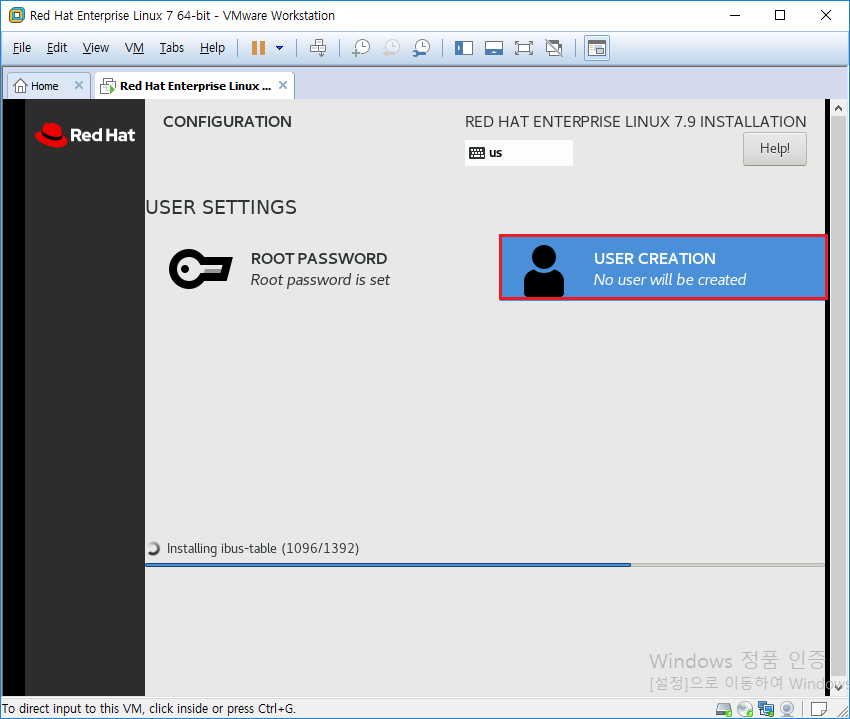
Task: Open the Help menu
Action: click(x=212, y=48)
